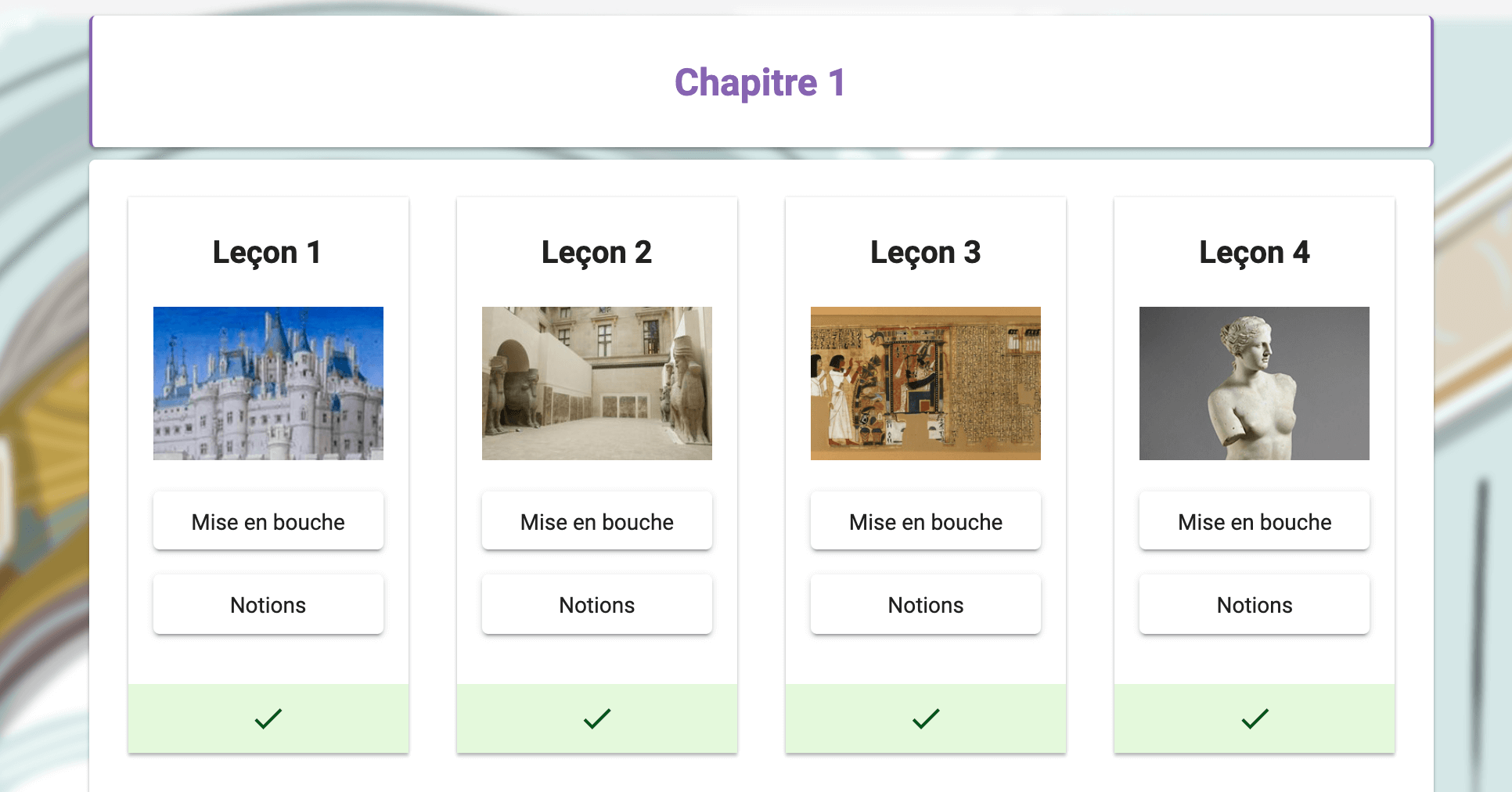Click the Leçon 4 title
The image size is (1512, 792).
pyautogui.click(x=1254, y=252)
